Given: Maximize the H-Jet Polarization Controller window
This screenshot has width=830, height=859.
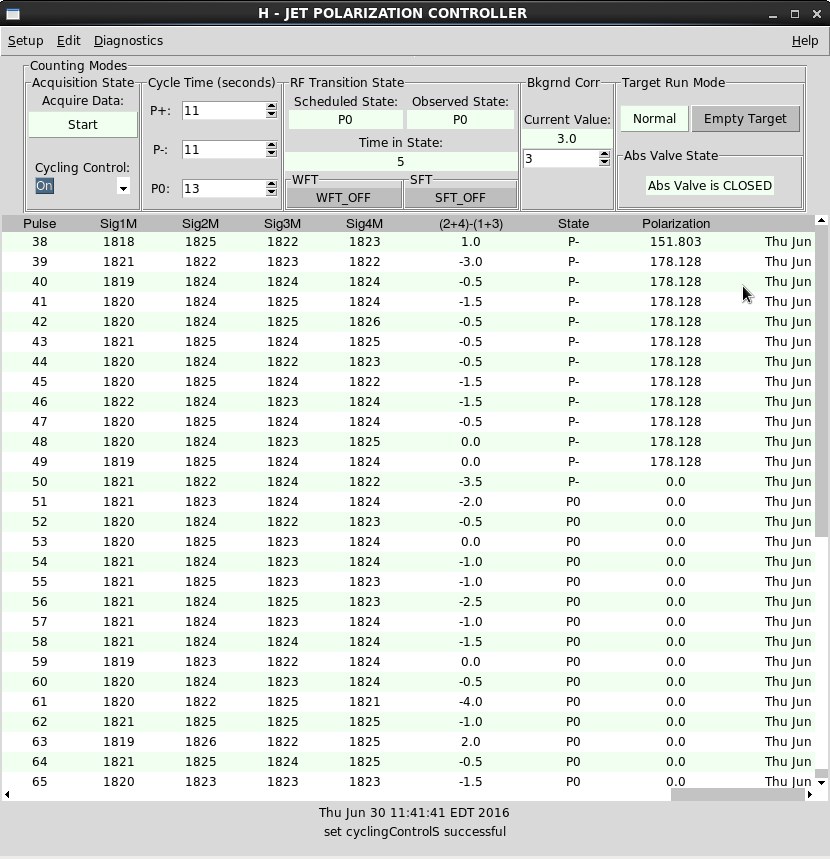Looking at the screenshot, I should pos(795,14).
